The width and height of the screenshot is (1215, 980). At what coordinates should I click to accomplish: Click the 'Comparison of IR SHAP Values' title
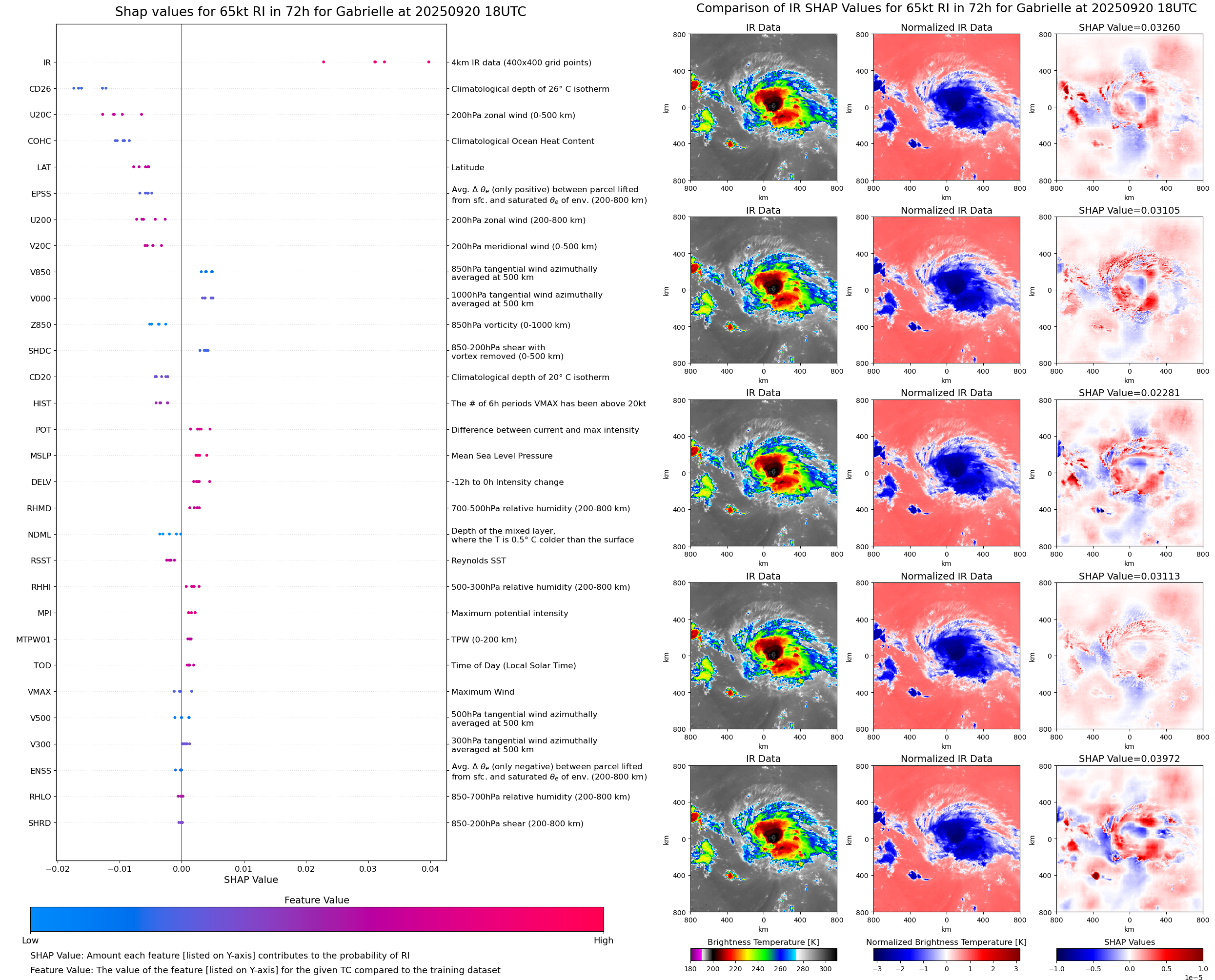[x=946, y=8]
